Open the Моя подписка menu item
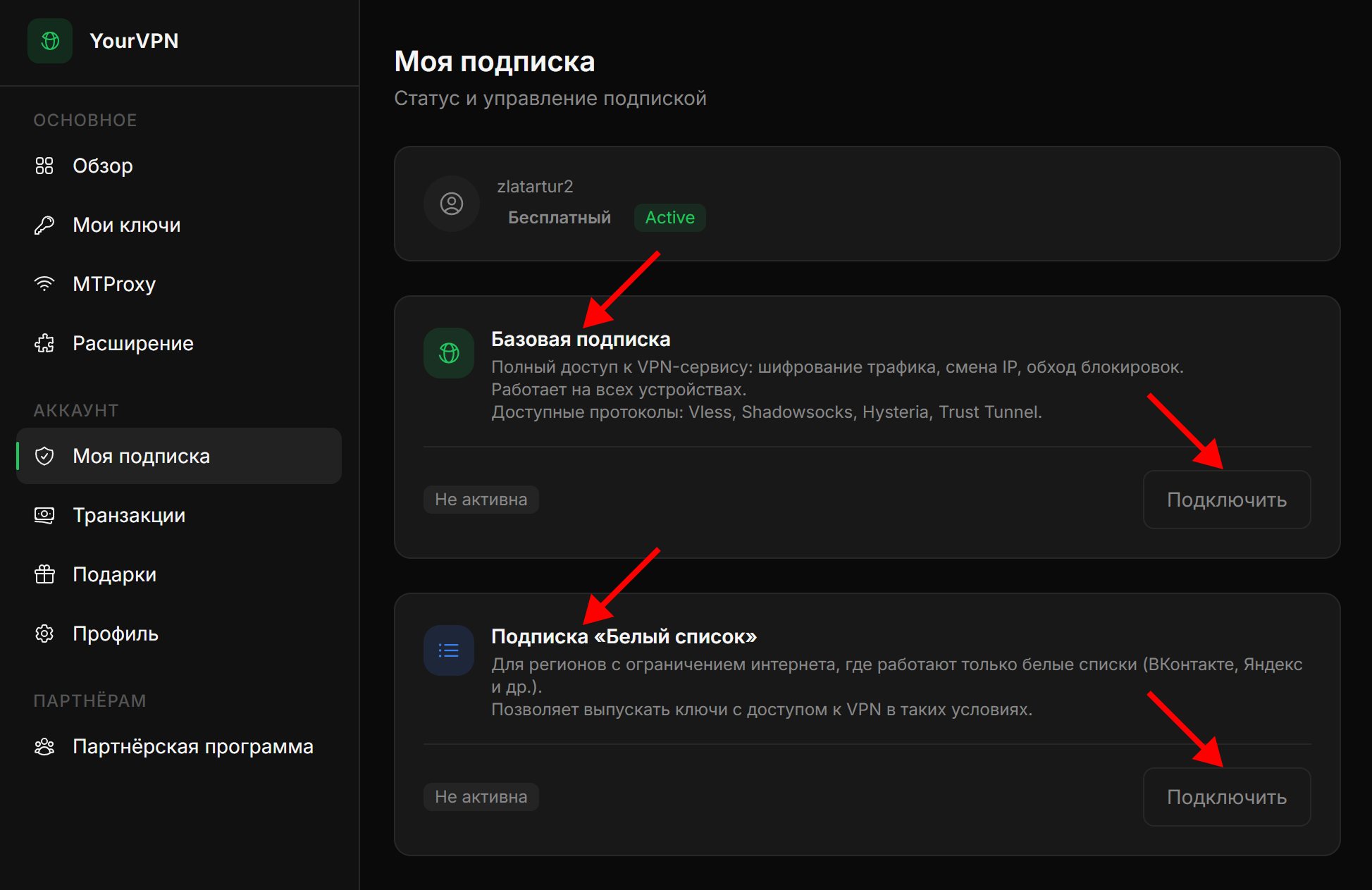This screenshot has width=1372, height=890. coord(141,456)
